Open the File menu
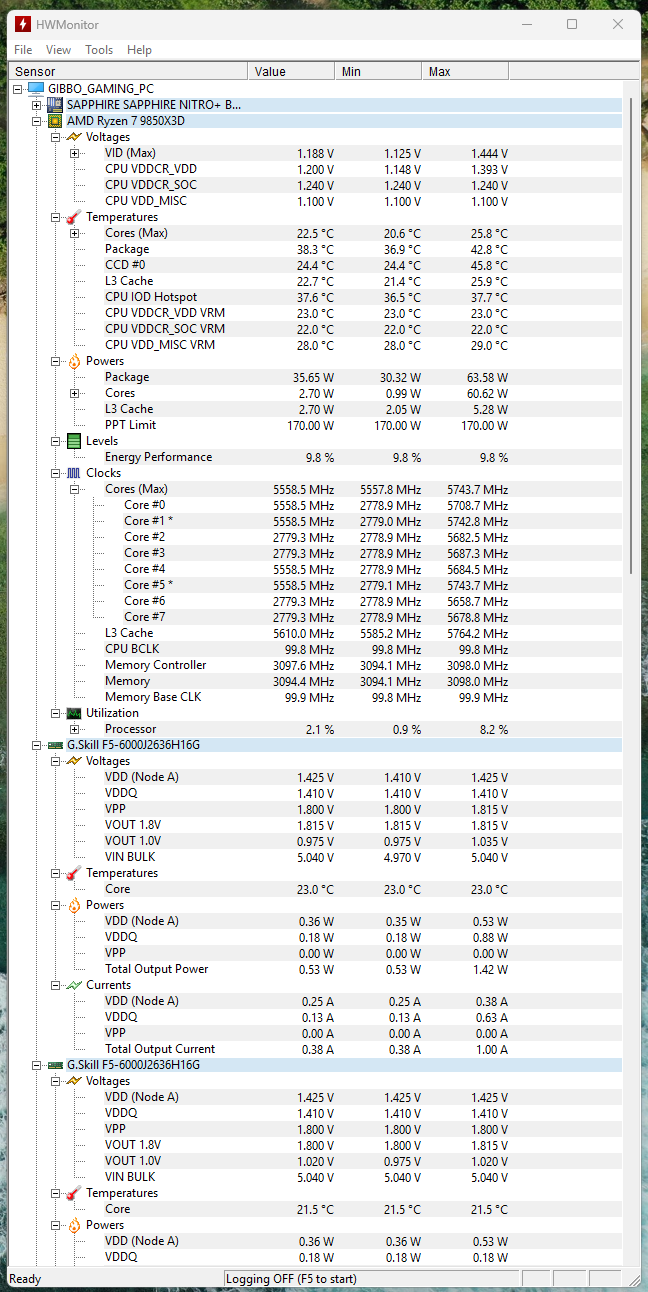The height and width of the screenshot is (1292, 648). click(23, 50)
